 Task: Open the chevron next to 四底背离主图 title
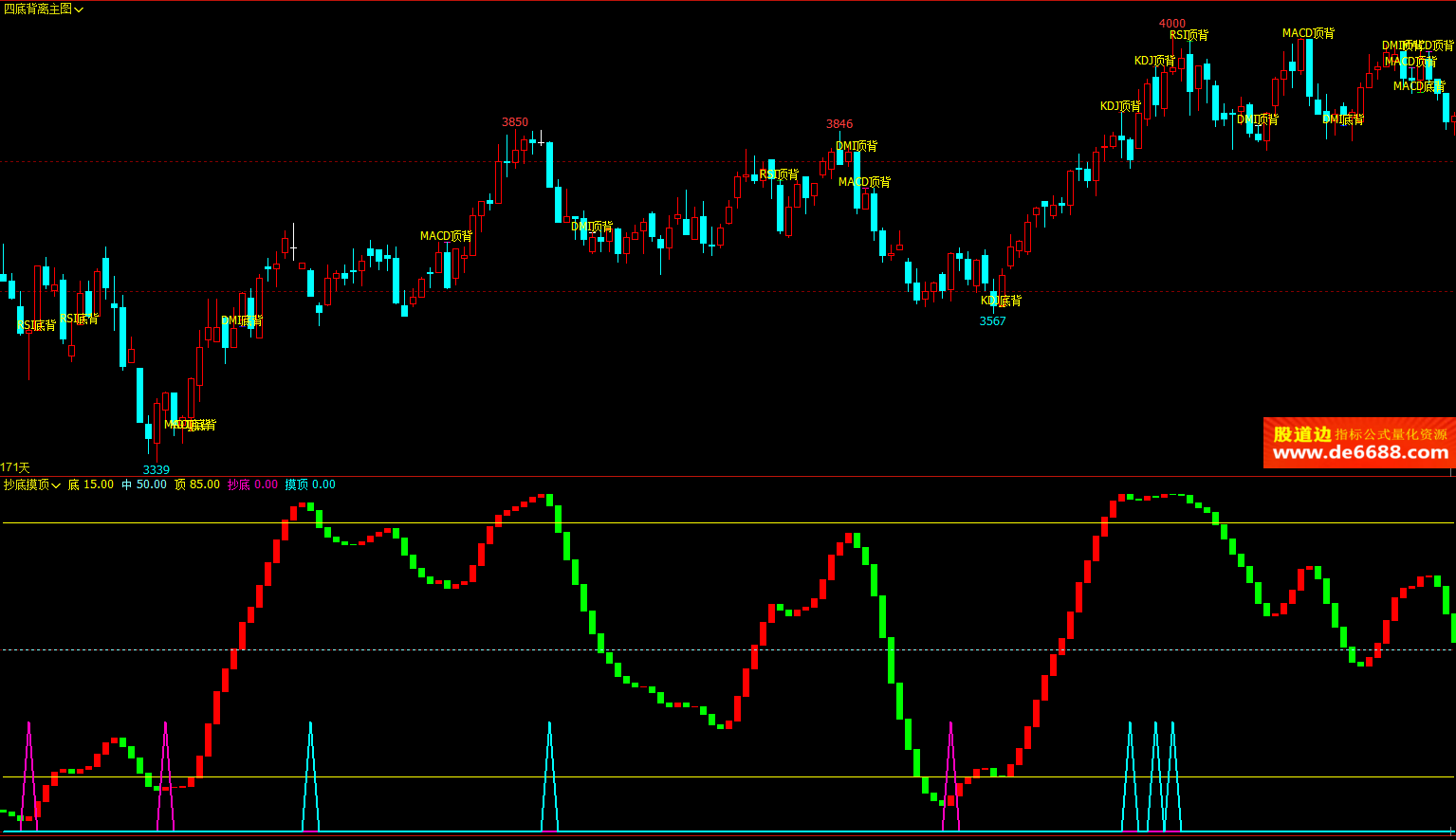(x=78, y=8)
